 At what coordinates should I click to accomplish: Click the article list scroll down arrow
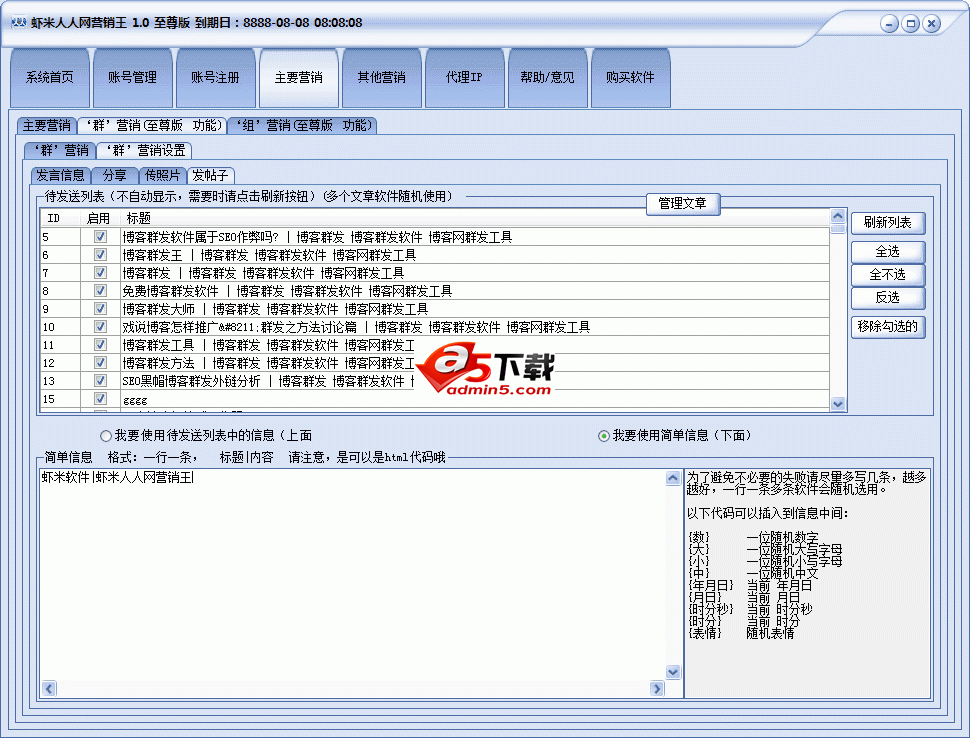coord(838,404)
